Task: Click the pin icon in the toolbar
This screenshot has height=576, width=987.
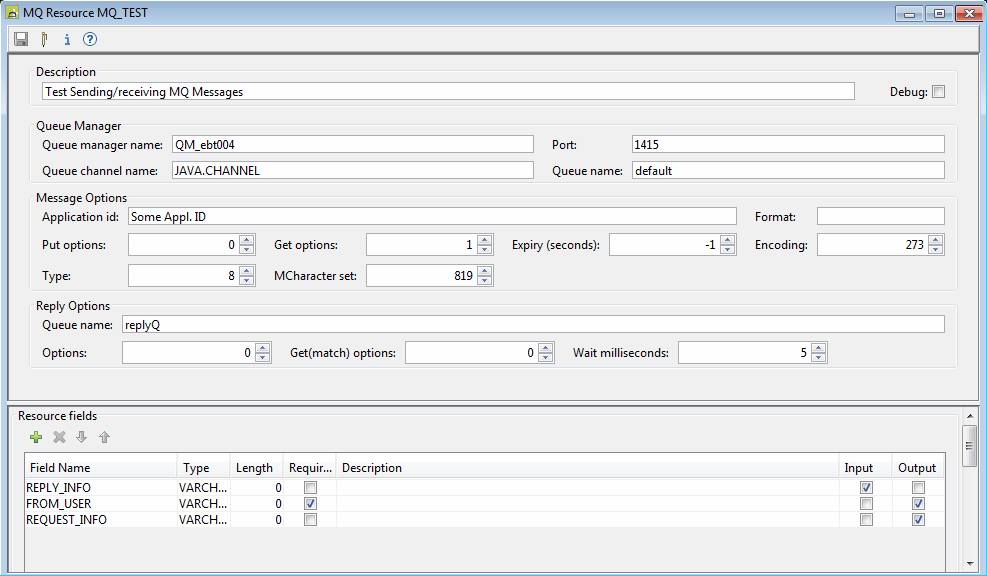Action: pos(44,40)
